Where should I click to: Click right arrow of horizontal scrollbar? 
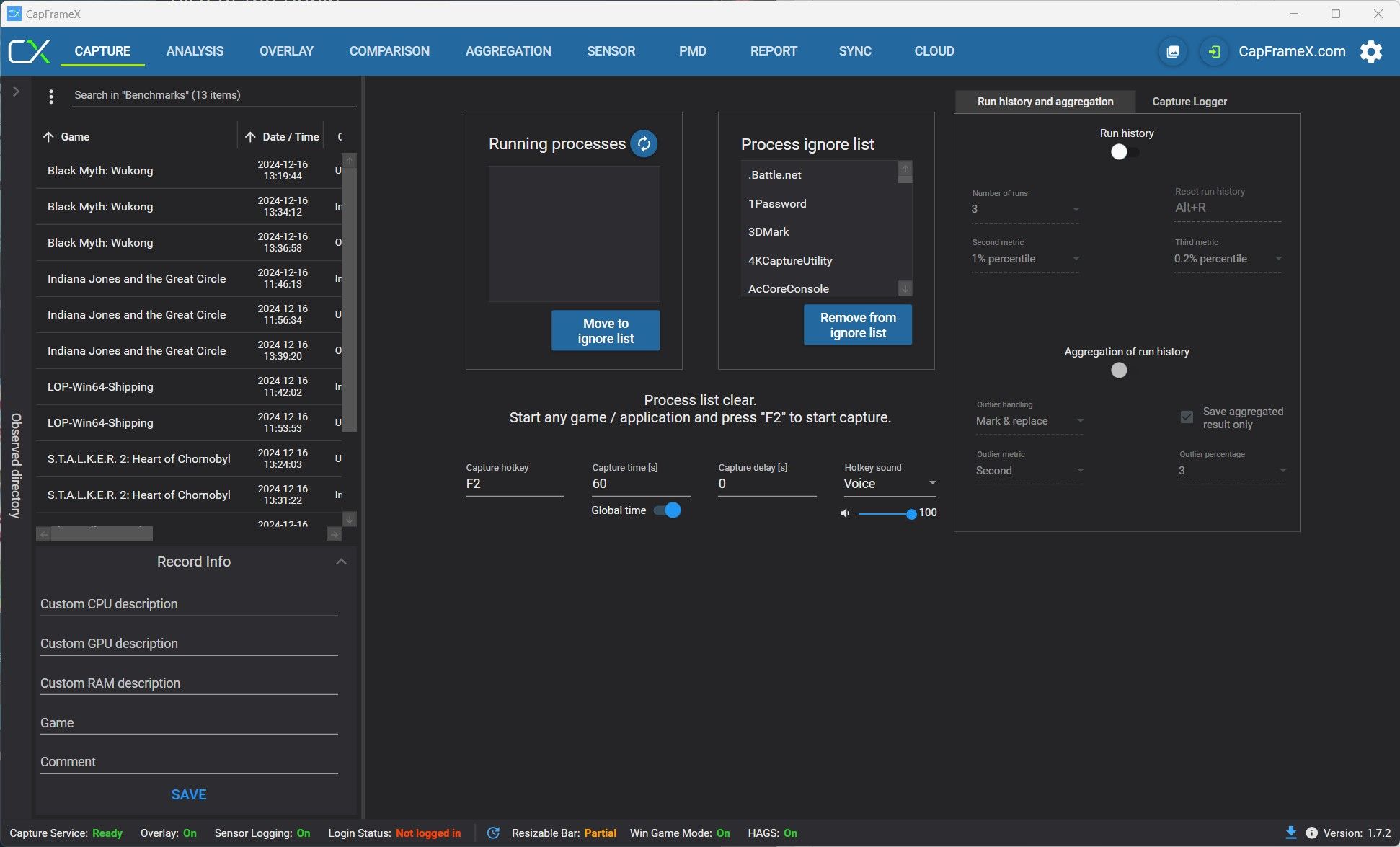(334, 534)
